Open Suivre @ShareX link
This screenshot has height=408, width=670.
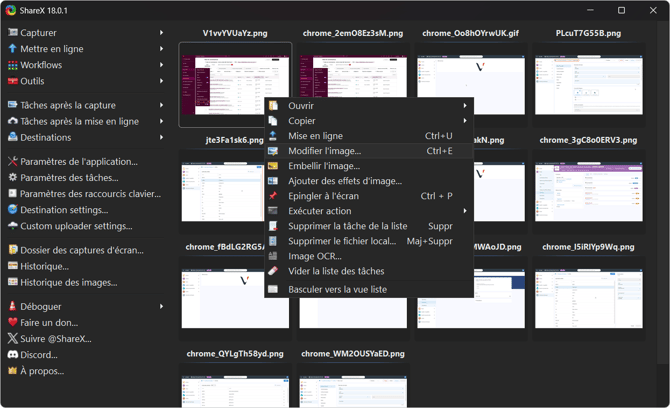click(x=56, y=338)
